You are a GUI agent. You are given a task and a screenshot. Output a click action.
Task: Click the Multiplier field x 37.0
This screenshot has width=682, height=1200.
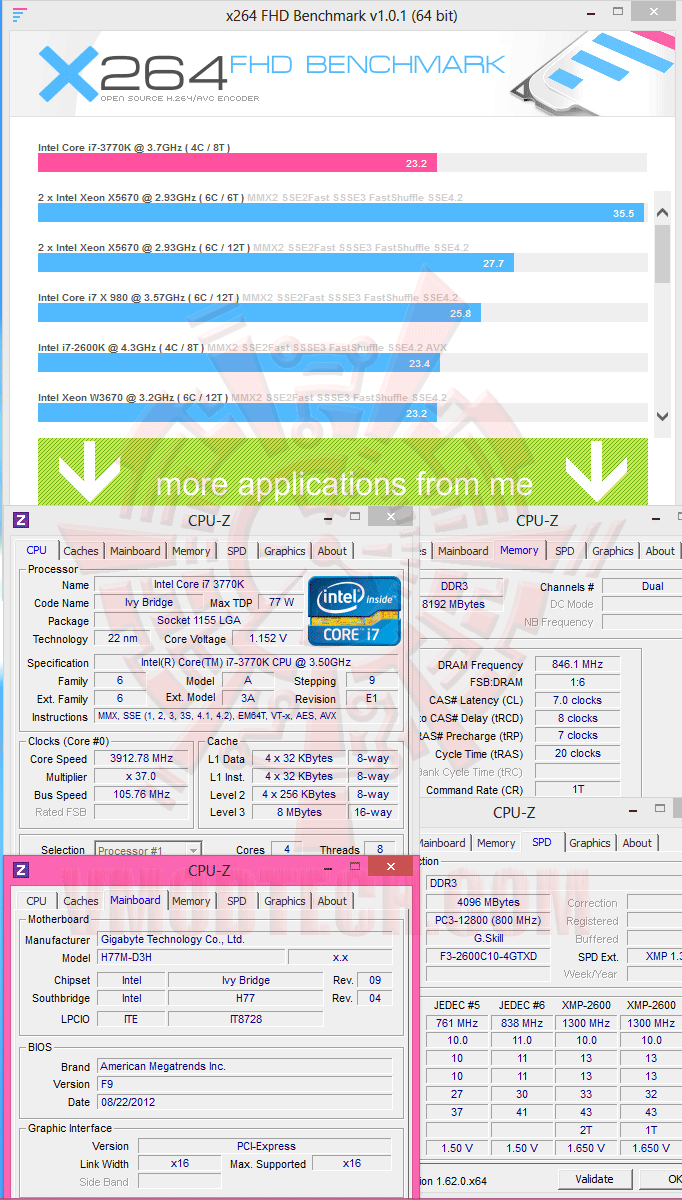[x=142, y=776]
